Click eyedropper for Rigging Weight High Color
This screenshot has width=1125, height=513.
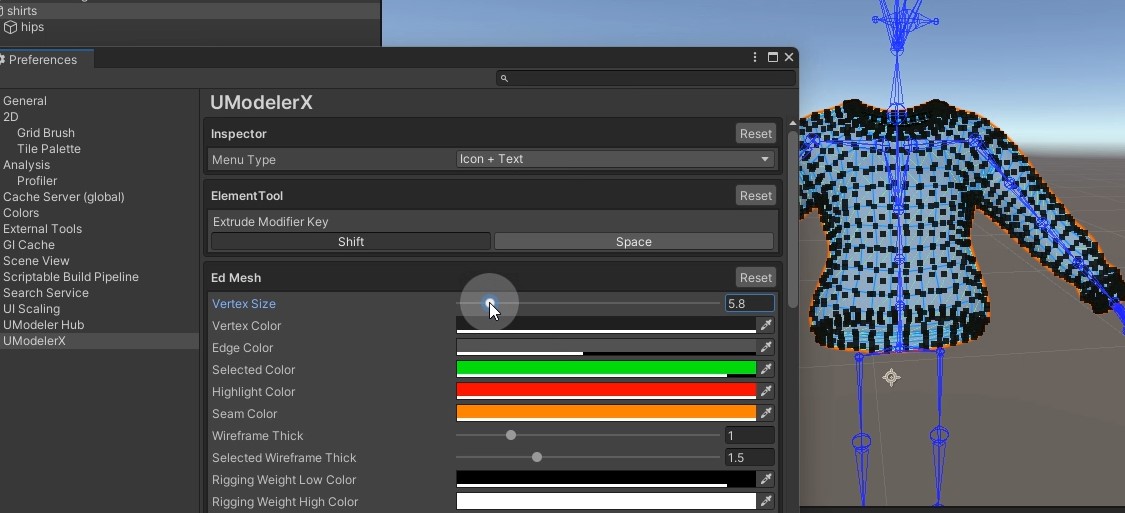click(x=766, y=502)
